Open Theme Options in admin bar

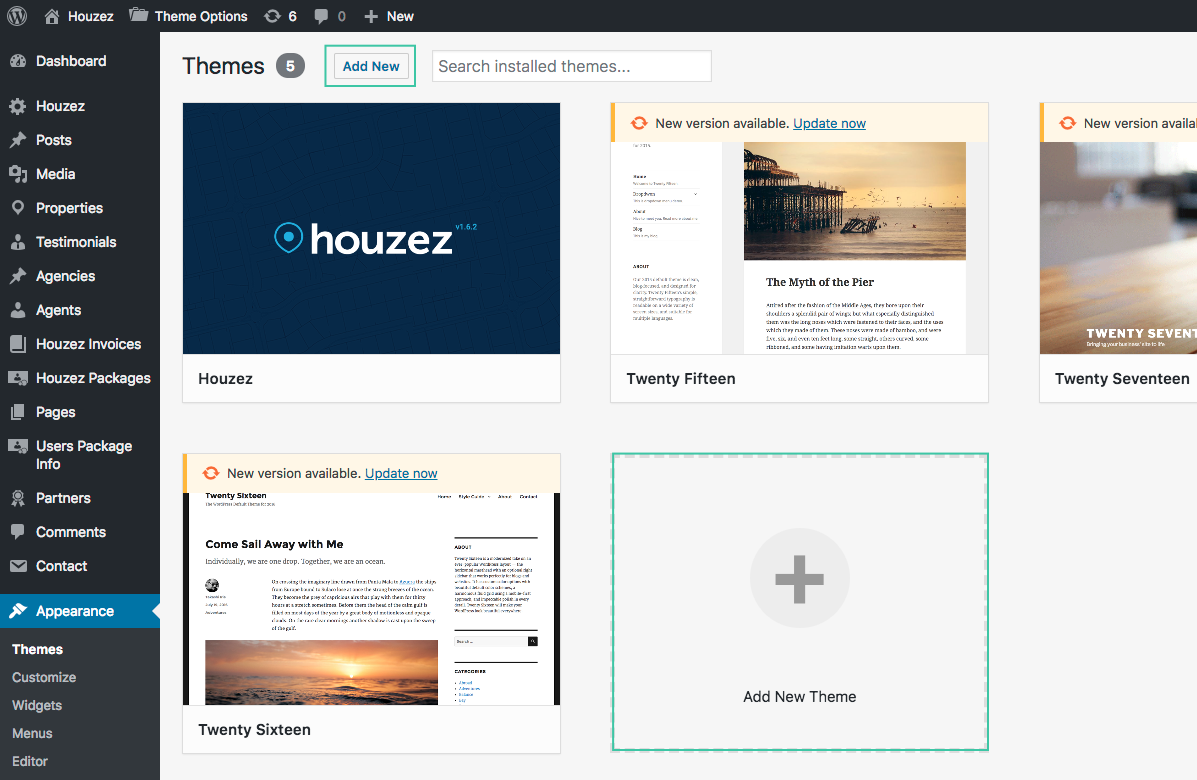click(x=201, y=16)
